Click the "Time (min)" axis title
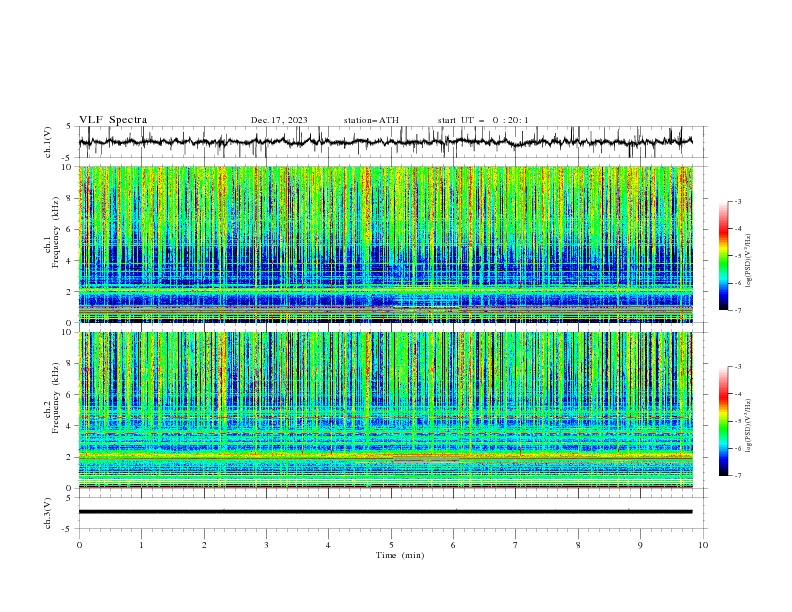The height and width of the screenshot is (612, 792). (400, 555)
